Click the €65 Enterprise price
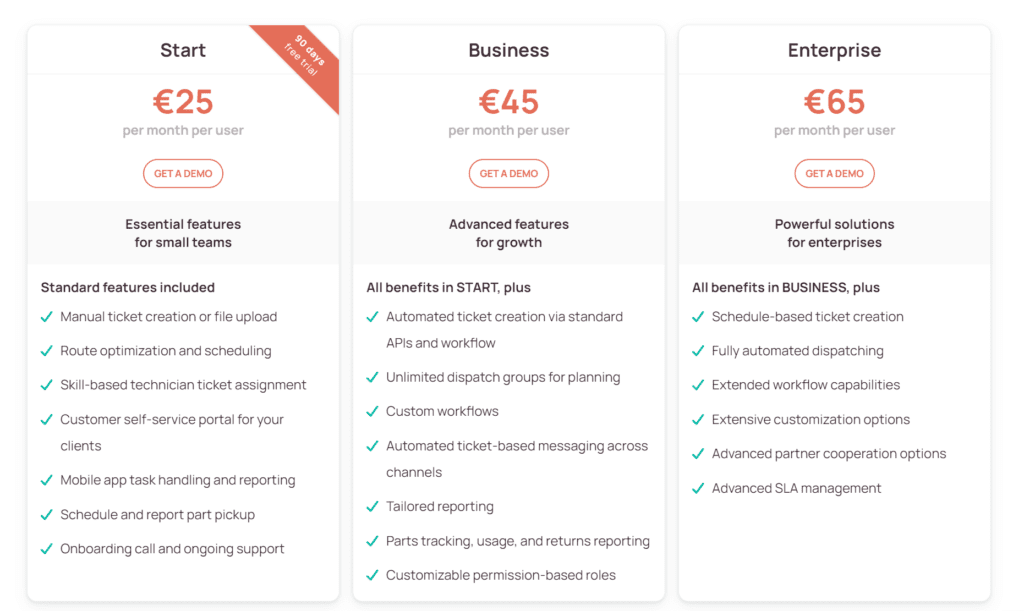 click(x=834, y=102)
